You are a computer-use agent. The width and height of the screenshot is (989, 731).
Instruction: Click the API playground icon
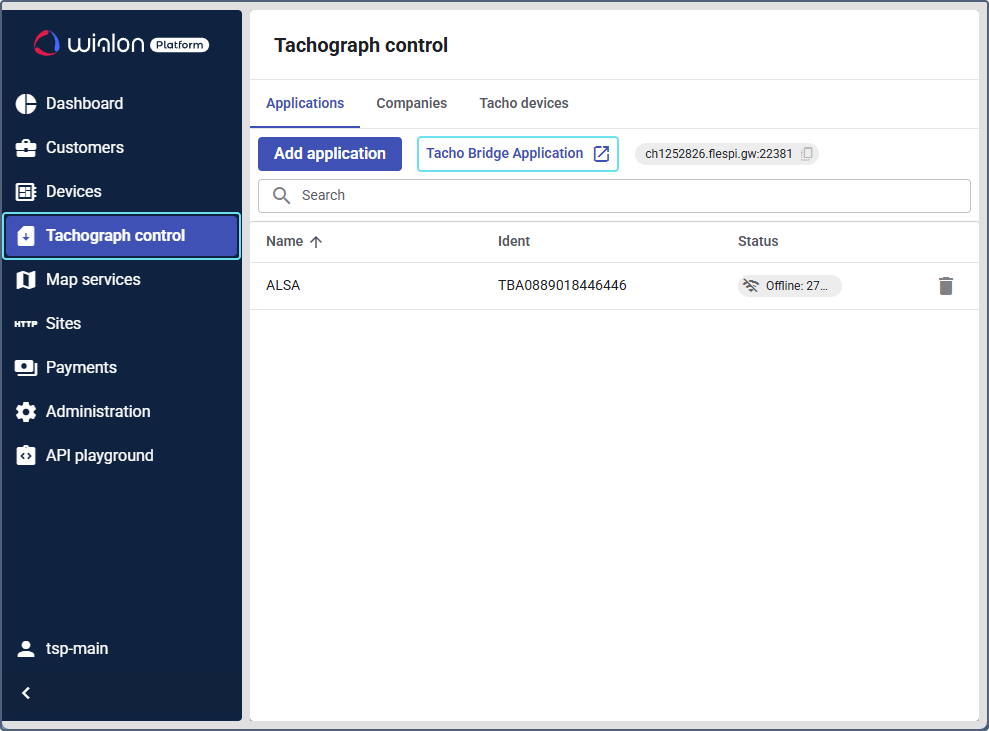26,456
